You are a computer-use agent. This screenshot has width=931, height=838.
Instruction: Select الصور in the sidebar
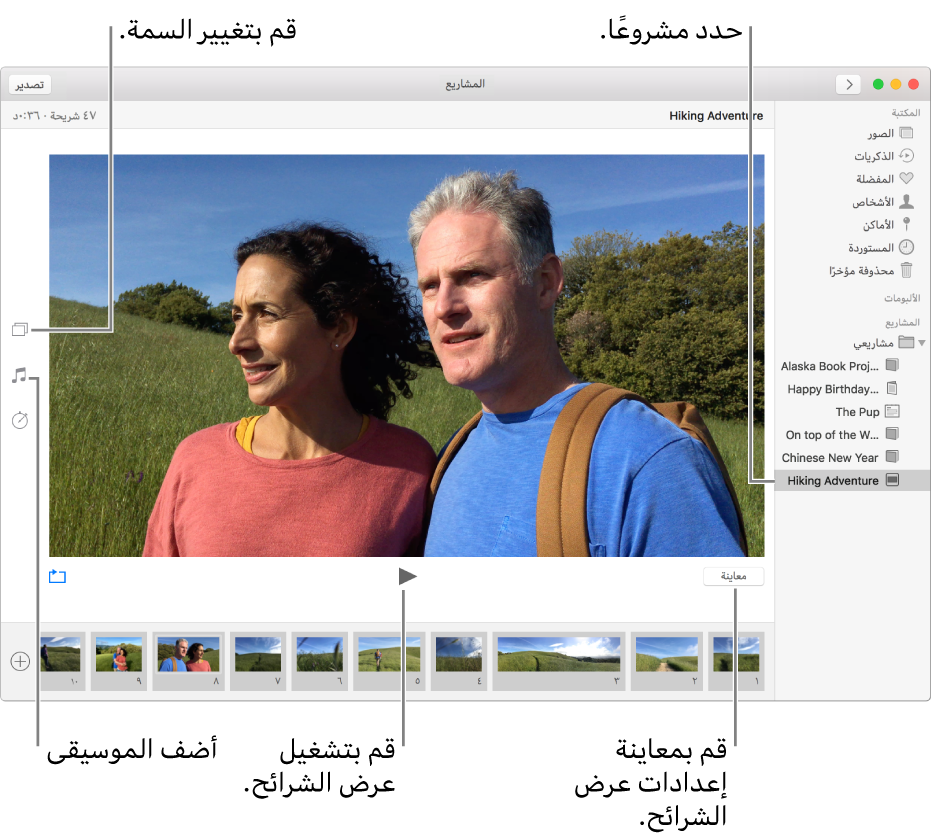(889, 133)
